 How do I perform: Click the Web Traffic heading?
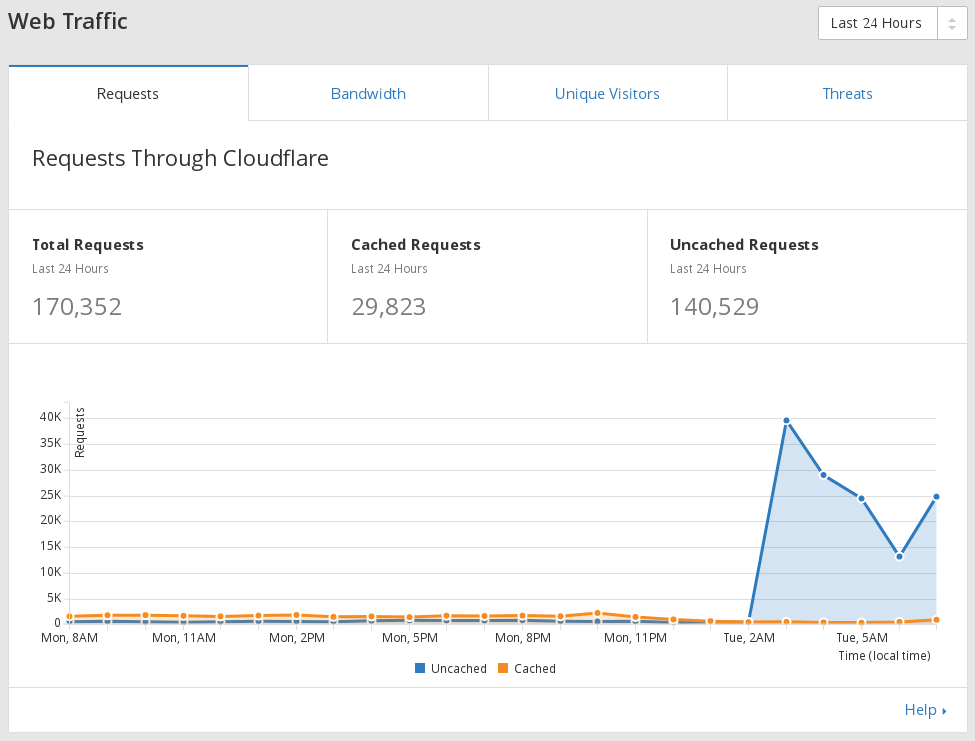pos(68,21)
